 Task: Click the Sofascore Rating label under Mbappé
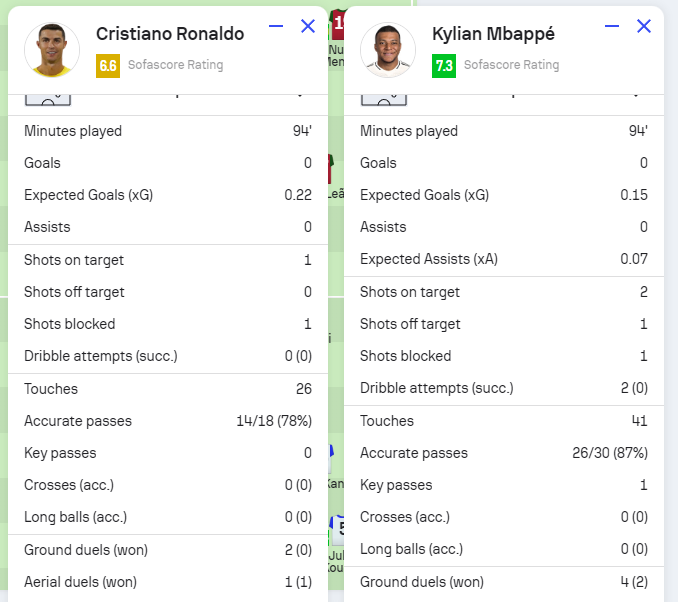511,65
